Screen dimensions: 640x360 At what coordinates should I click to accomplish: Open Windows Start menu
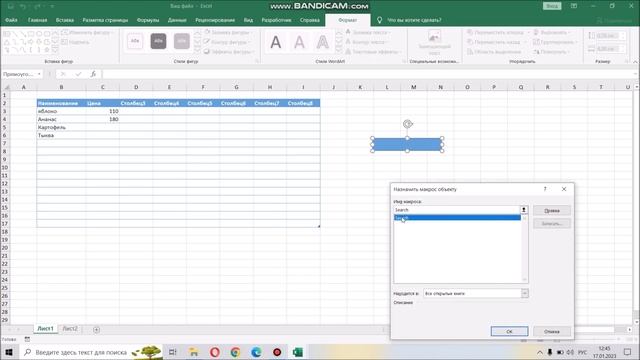[x=9, y=352]
